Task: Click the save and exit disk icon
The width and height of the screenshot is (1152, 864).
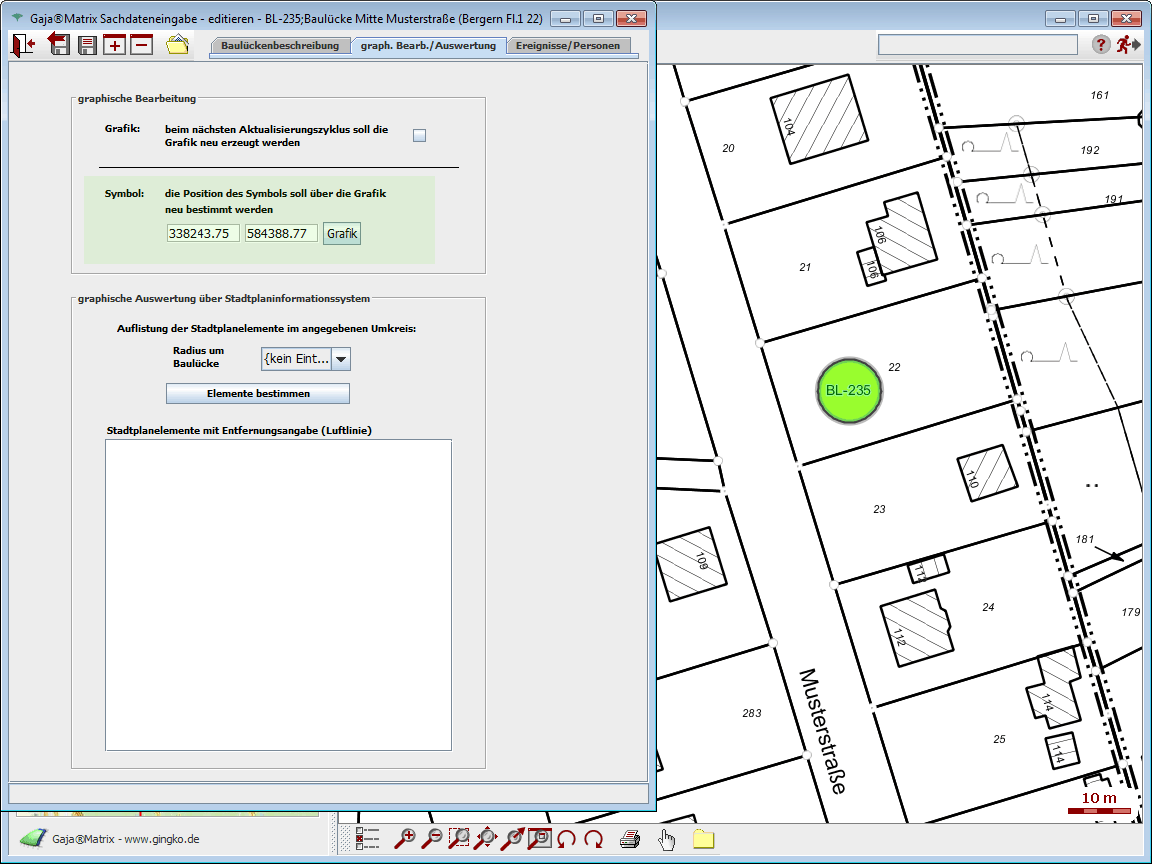Action: coord(59,44)
